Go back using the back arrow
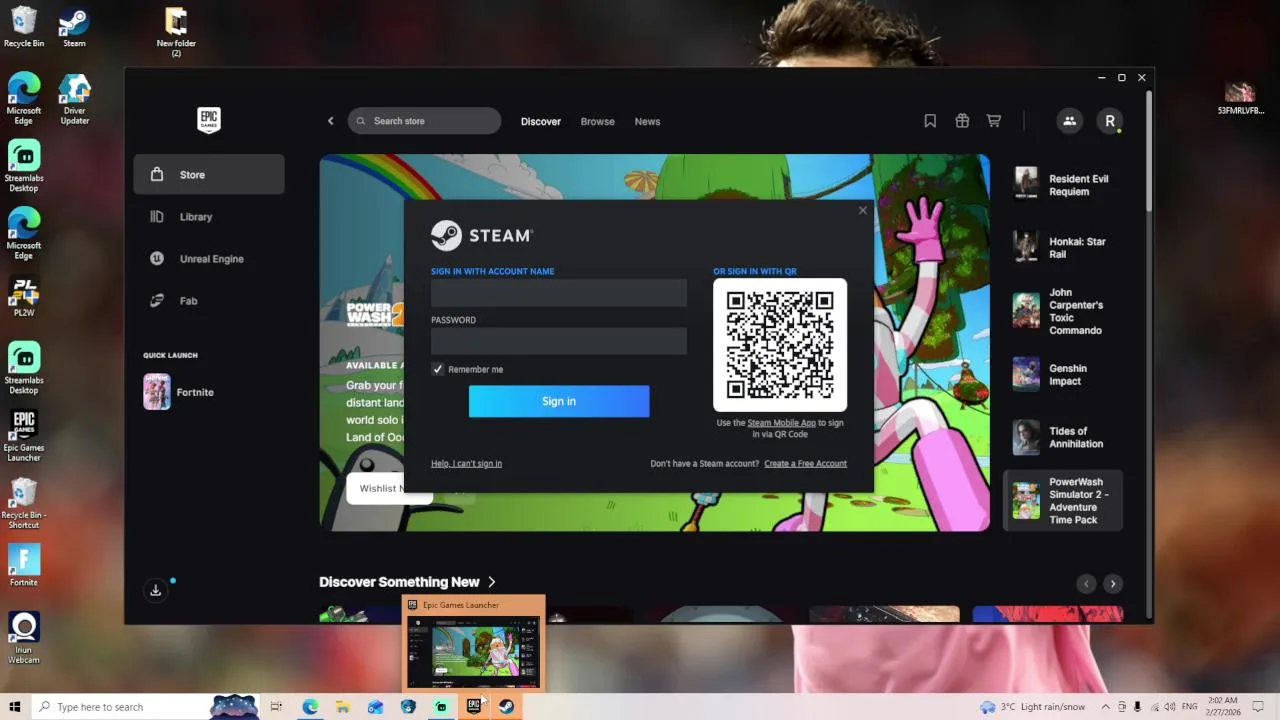This screenshot has height=720, width=1280. [331, 121]
